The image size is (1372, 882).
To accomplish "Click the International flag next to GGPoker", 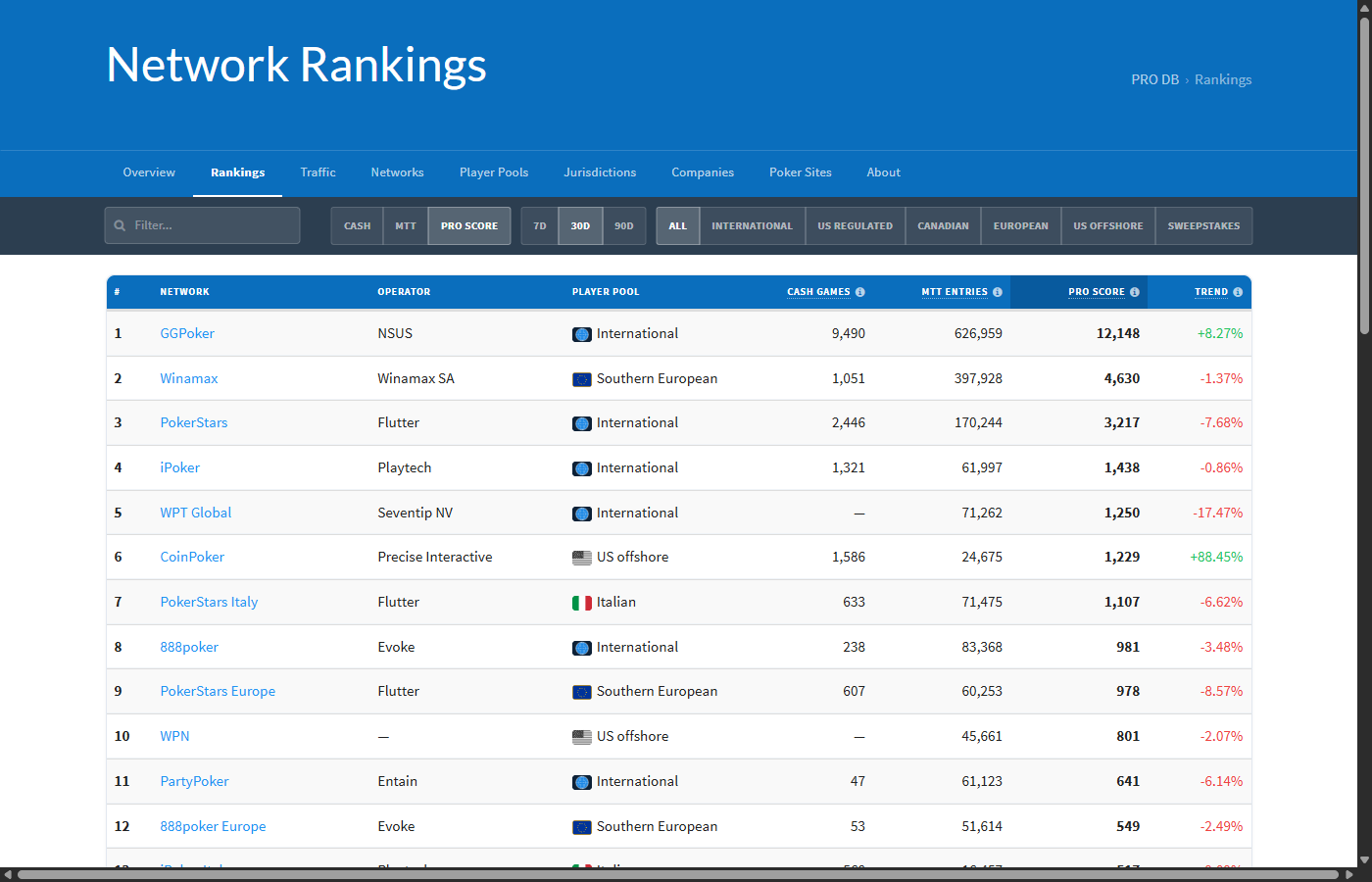I will pos(581,333).
